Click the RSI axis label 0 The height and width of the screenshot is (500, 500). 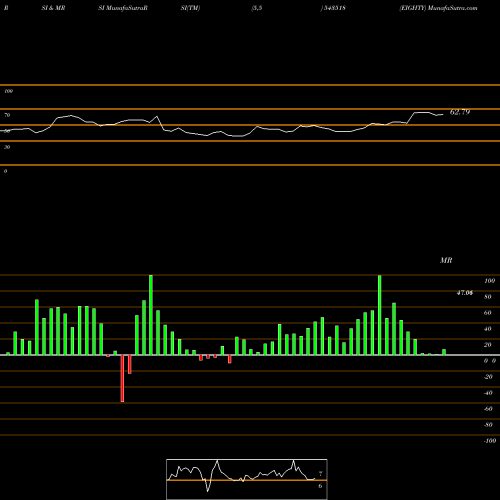(5, 171)
